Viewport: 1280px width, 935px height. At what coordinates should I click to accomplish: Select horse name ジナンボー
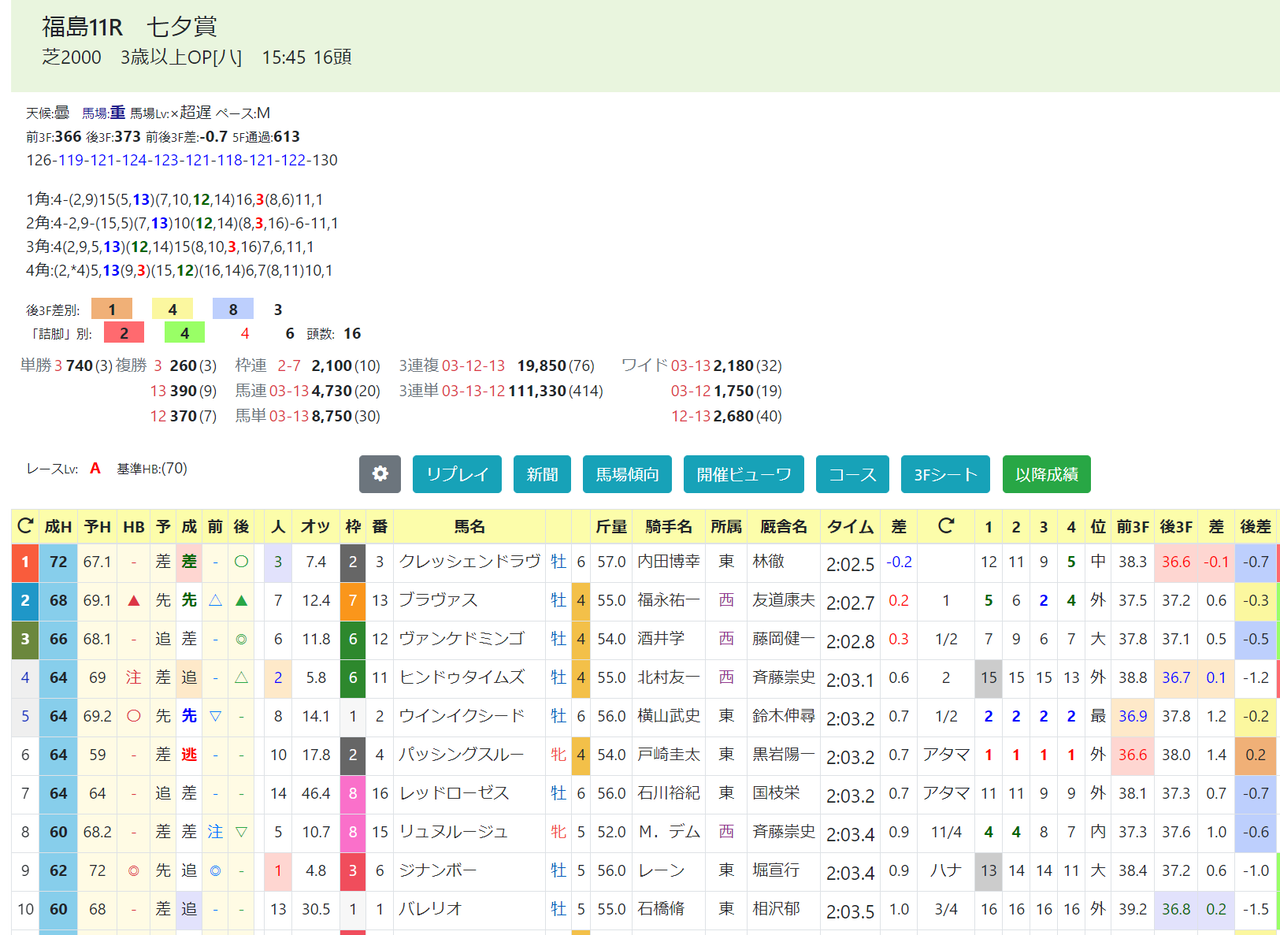pos(437,870)
